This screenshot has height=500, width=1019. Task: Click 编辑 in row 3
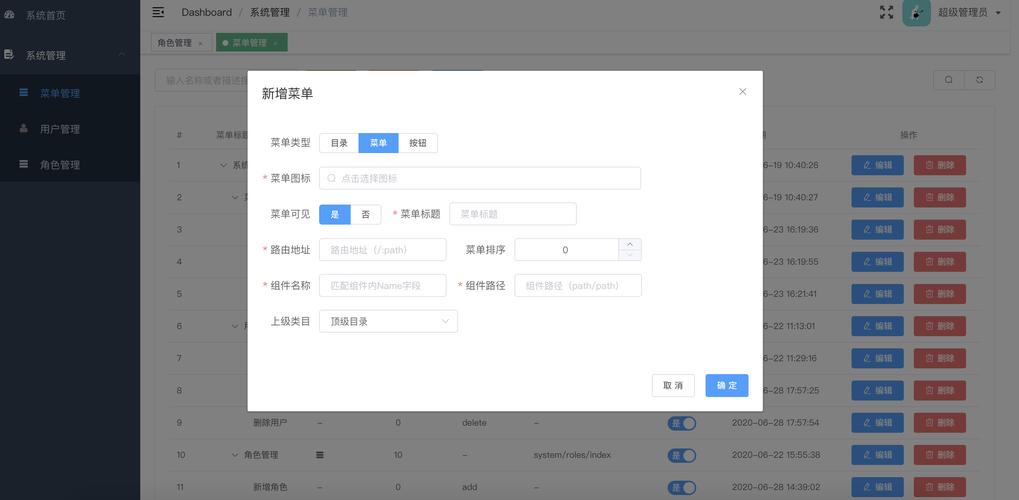tap(877, 230)
